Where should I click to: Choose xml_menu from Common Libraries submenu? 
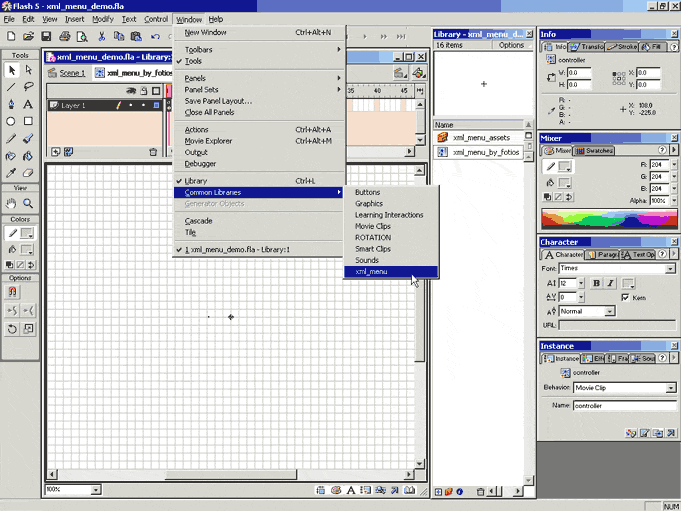(x=372, y=271)
